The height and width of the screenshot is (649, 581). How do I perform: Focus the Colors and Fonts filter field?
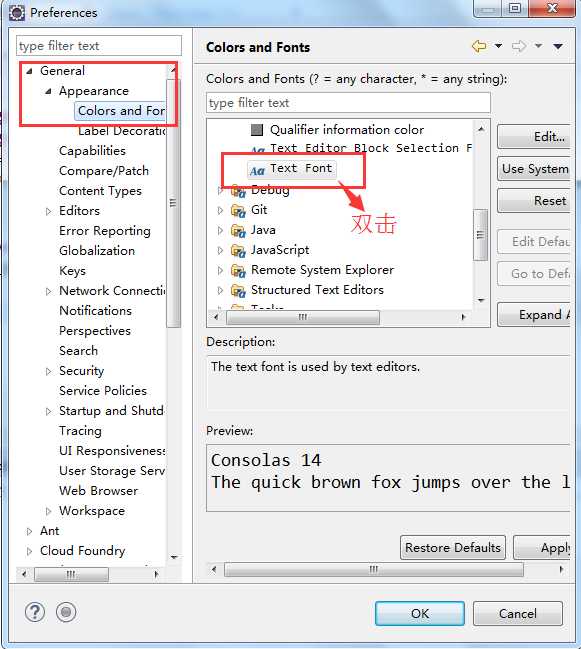click(x=348, y=103)
